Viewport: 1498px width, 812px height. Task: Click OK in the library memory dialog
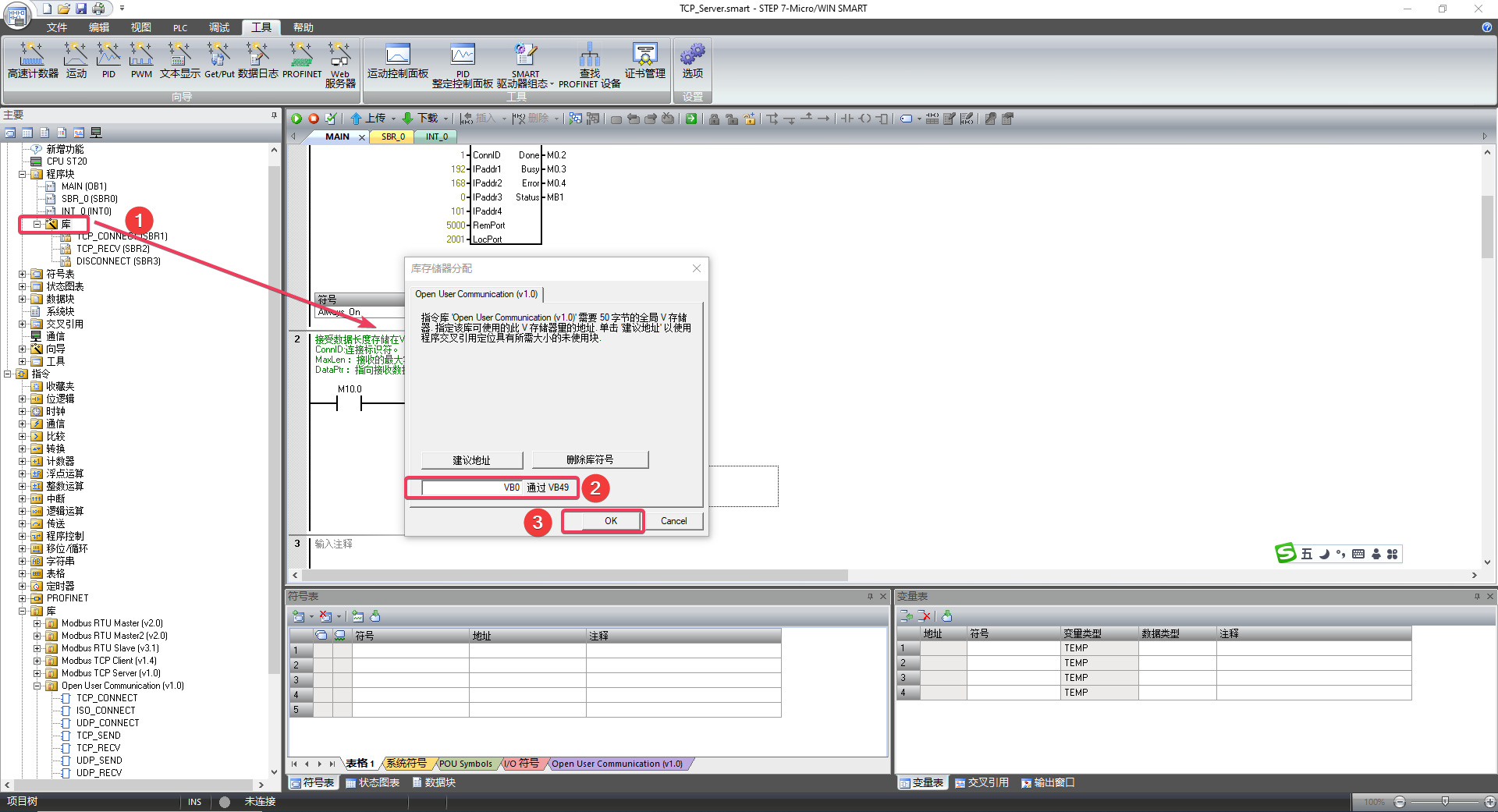point(611,520)
